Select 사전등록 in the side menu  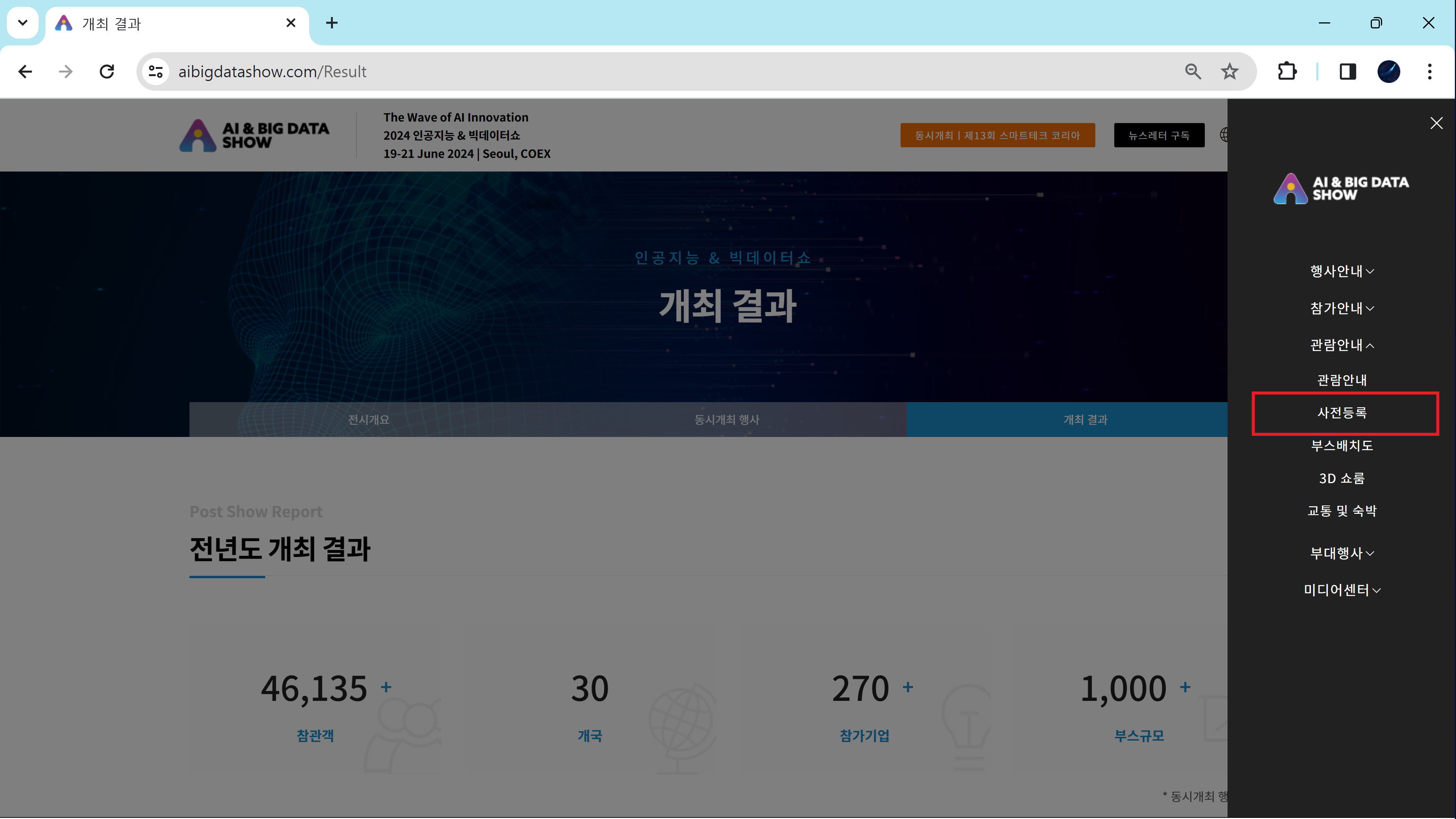click(1342, 413)
